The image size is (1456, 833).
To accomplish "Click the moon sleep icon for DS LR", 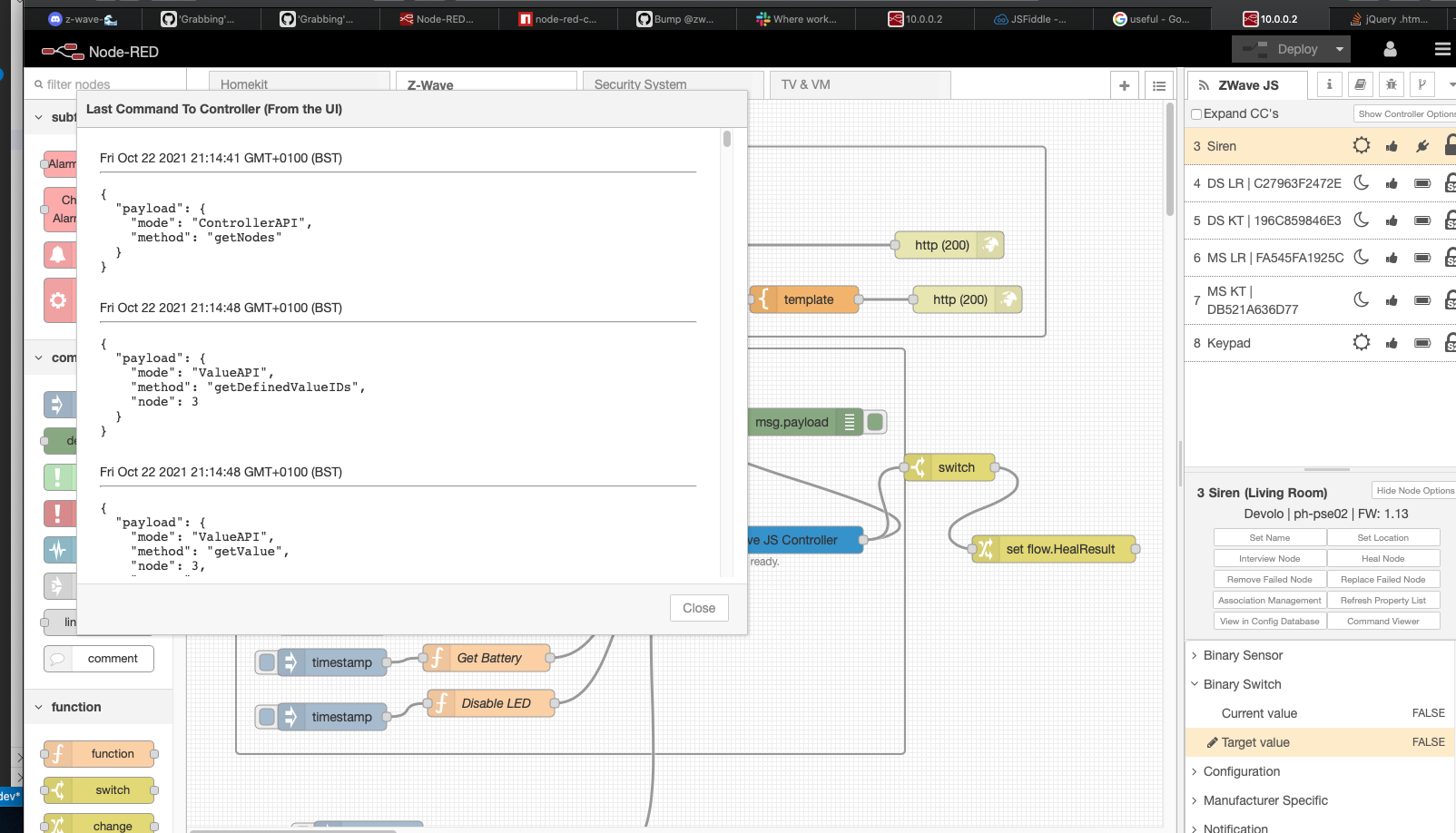I will point(1362,182).
